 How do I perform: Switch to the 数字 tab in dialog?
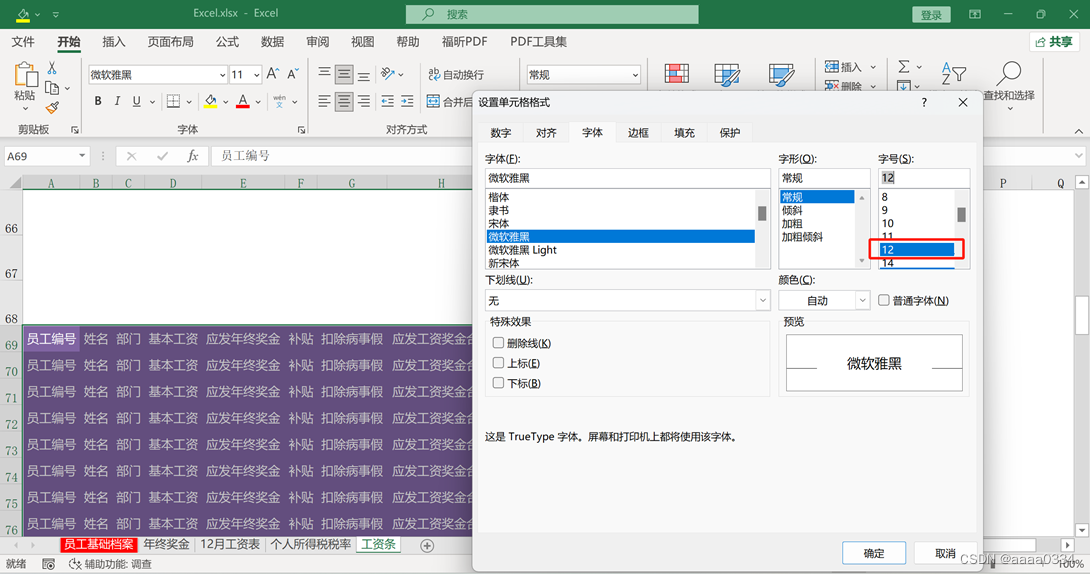click(x=501, y=133)
